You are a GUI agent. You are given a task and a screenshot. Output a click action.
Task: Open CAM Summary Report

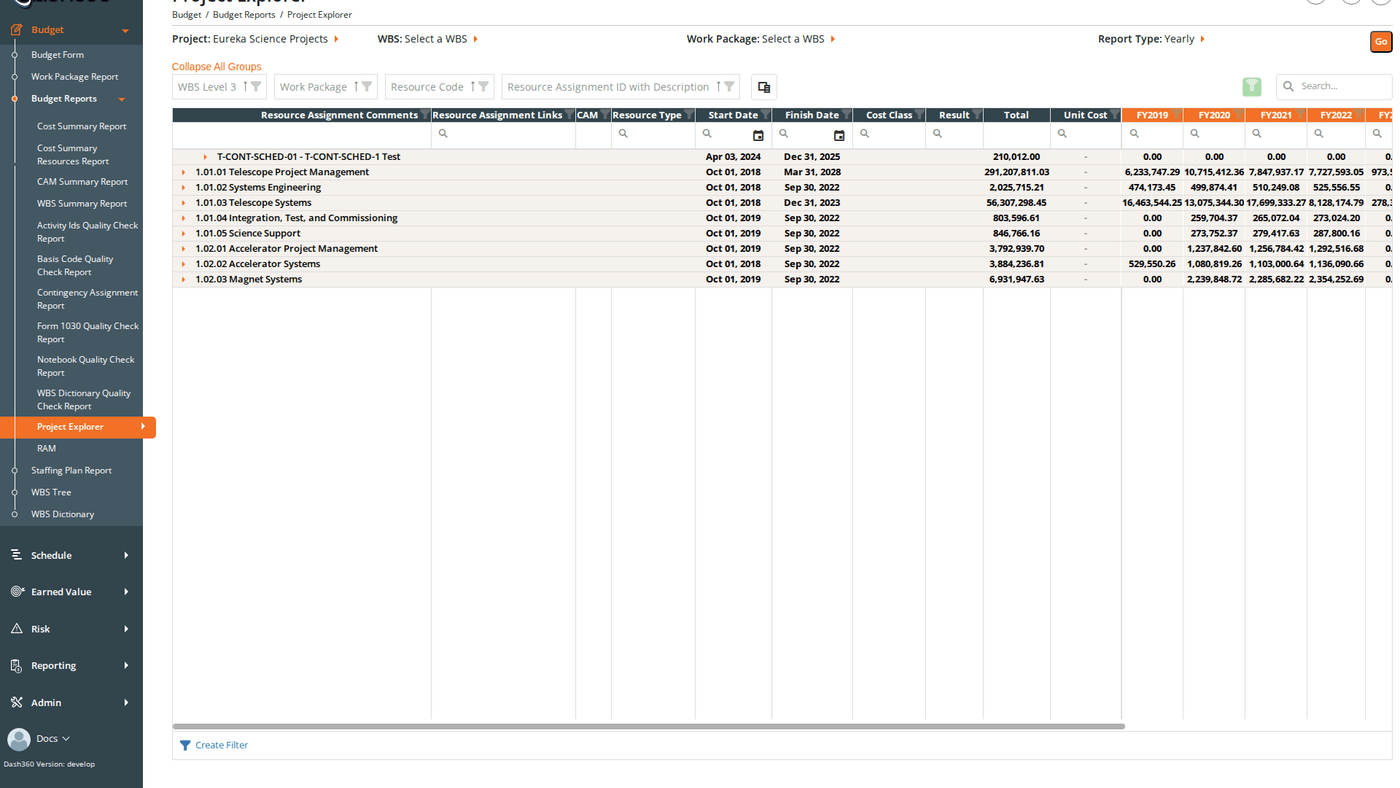click(82, 182)
